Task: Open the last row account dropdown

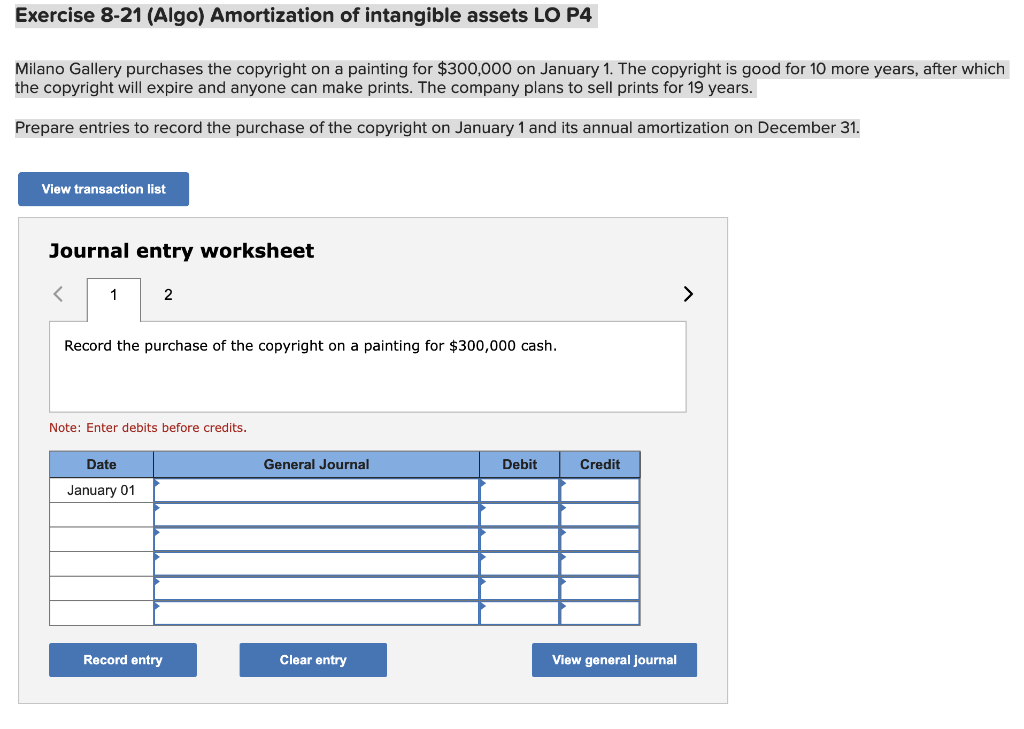Action: 158,611
